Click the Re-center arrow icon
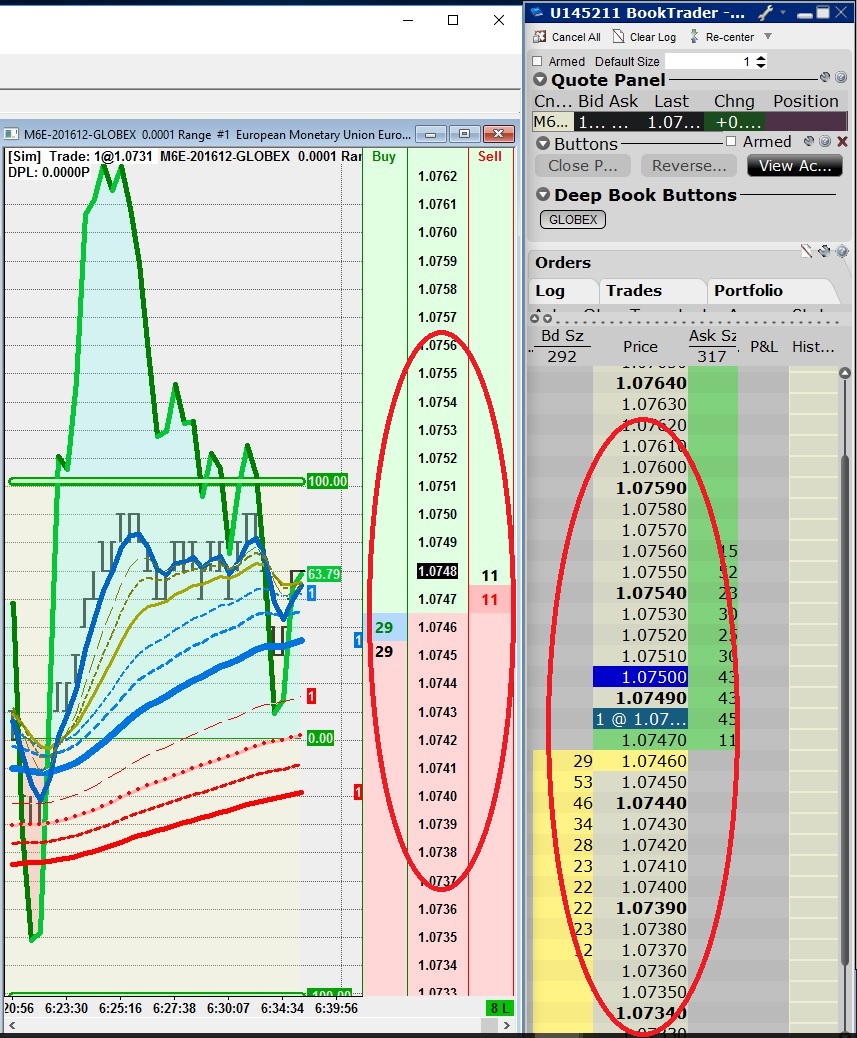This screenshot has height=1038, width=857. click(694, 36)
